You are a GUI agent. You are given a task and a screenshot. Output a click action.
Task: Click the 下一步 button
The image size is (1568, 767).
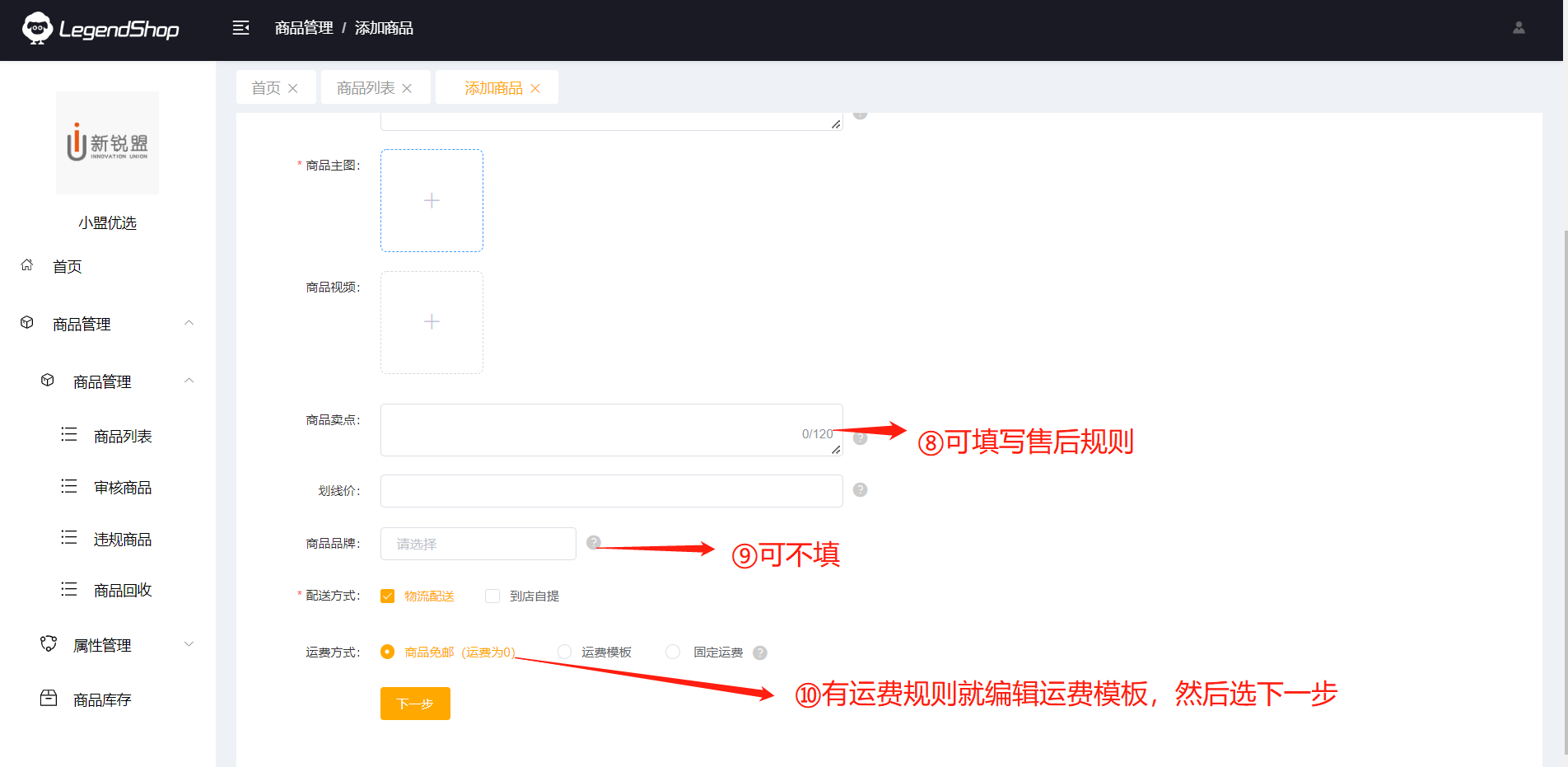415,704
